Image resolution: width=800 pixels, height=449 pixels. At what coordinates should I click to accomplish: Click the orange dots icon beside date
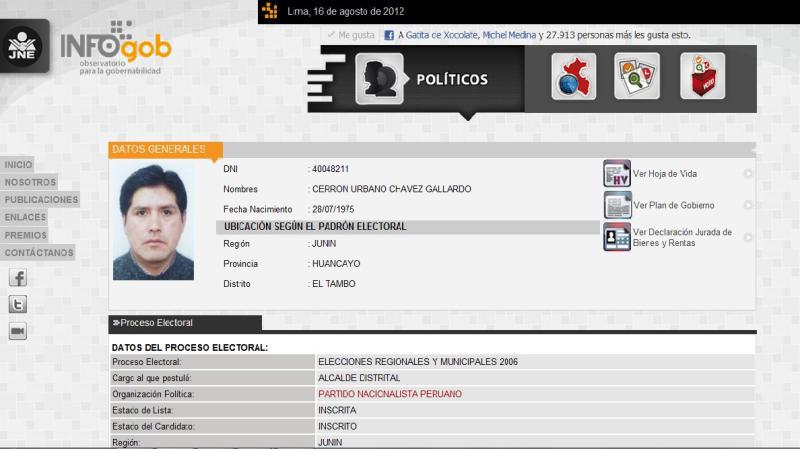point(269,11)
